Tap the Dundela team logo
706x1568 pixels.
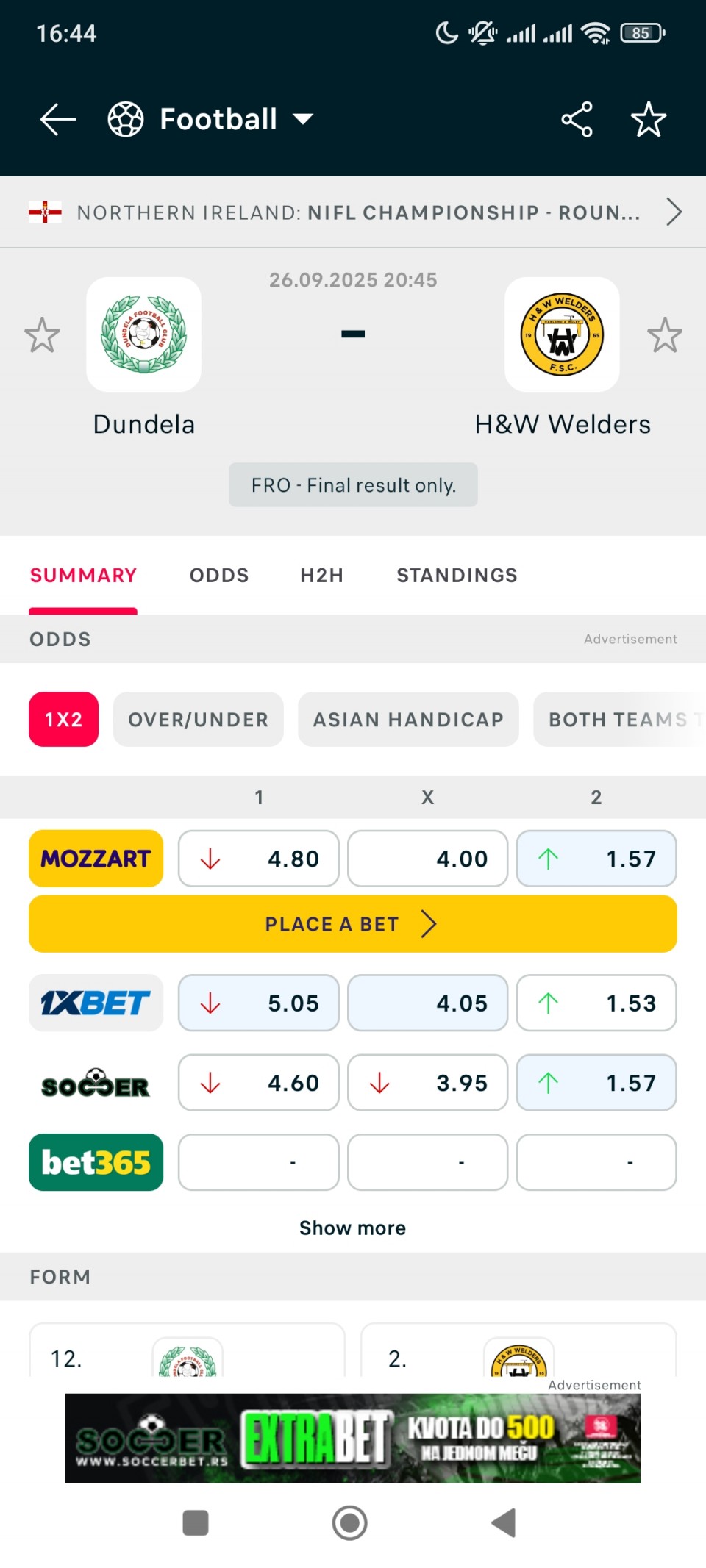tap(144, 334)
